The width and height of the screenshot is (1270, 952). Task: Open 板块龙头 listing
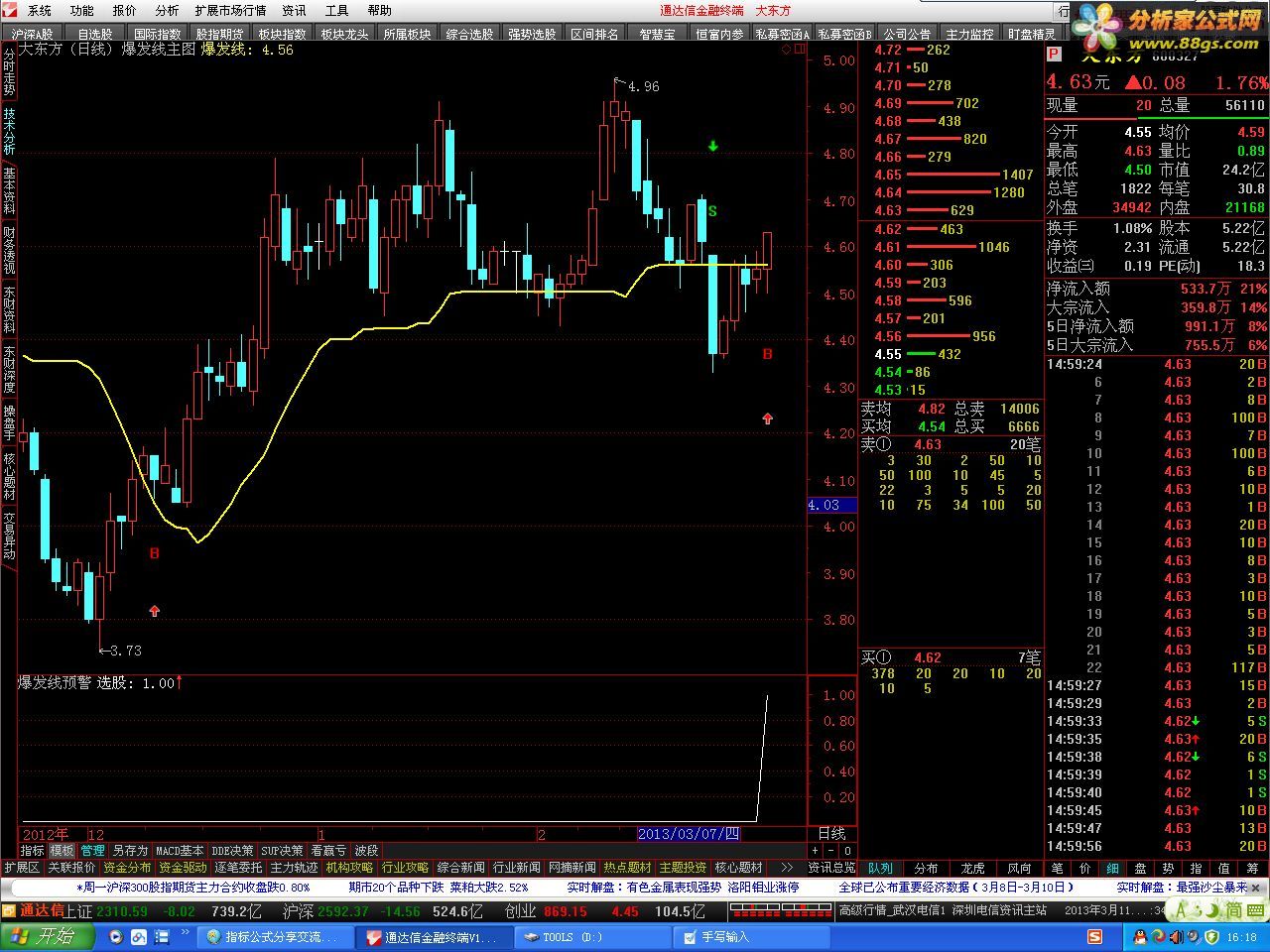click(345, 34)
